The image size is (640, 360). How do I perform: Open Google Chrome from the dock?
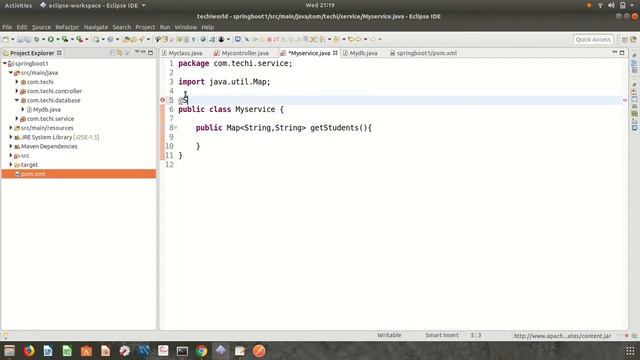(201, 351)
